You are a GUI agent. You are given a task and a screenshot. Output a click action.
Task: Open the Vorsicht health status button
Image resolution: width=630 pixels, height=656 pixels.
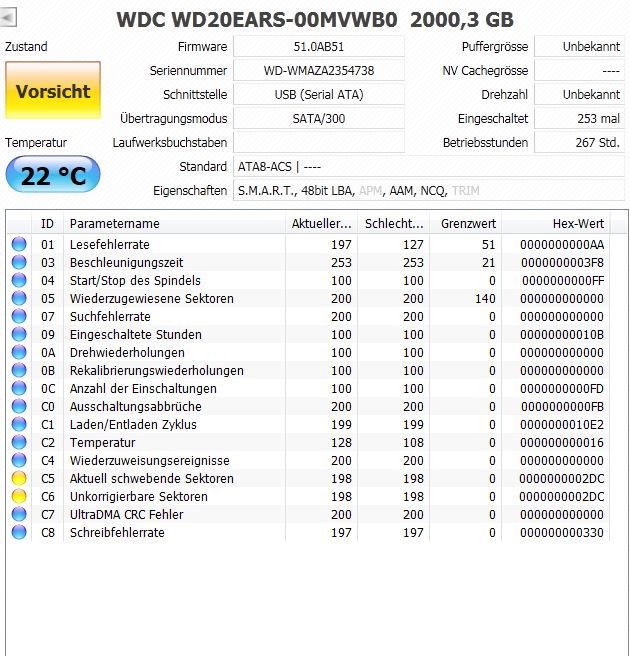(x=53, y=91)
